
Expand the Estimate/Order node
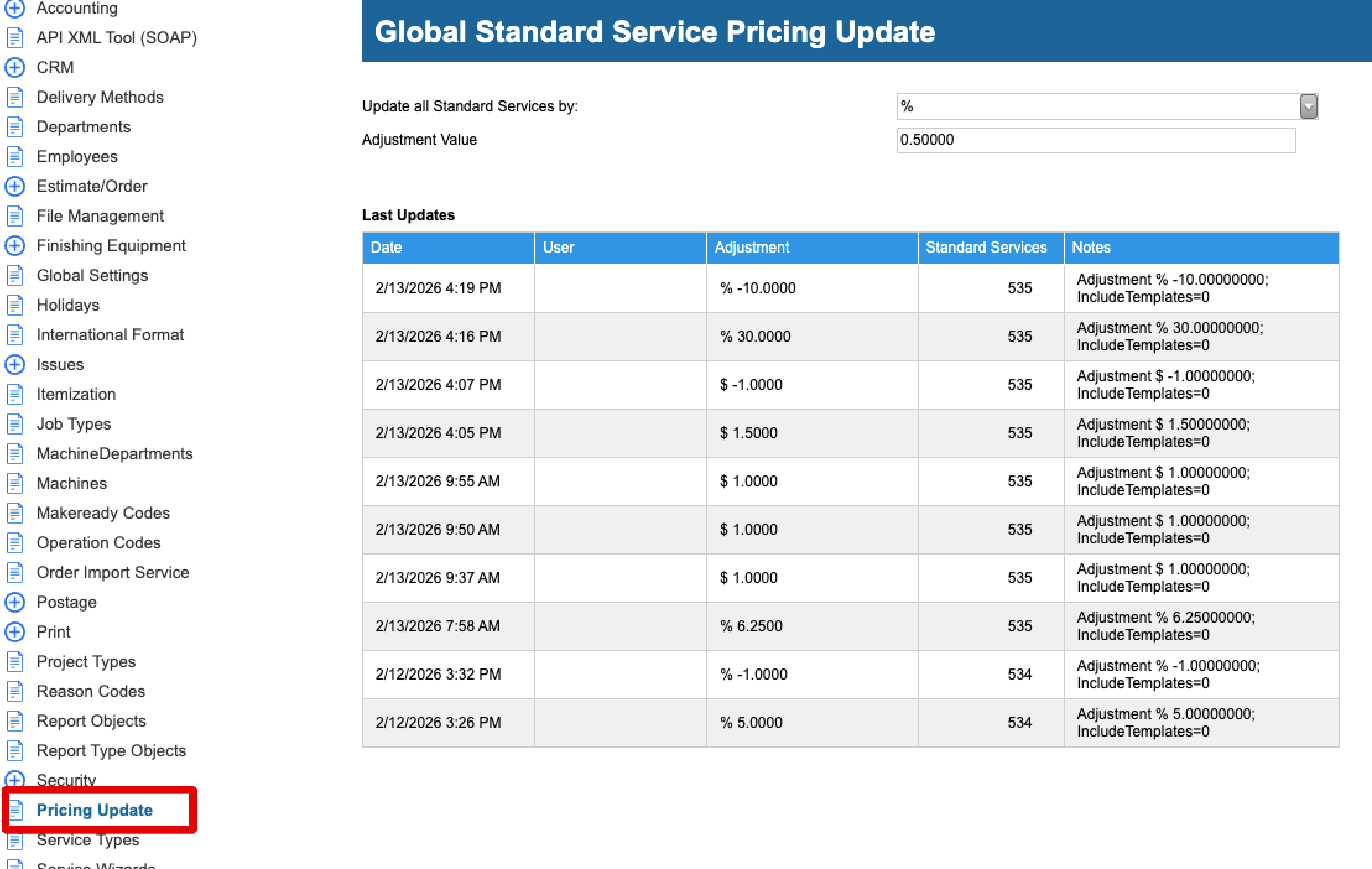coord(15,186)
